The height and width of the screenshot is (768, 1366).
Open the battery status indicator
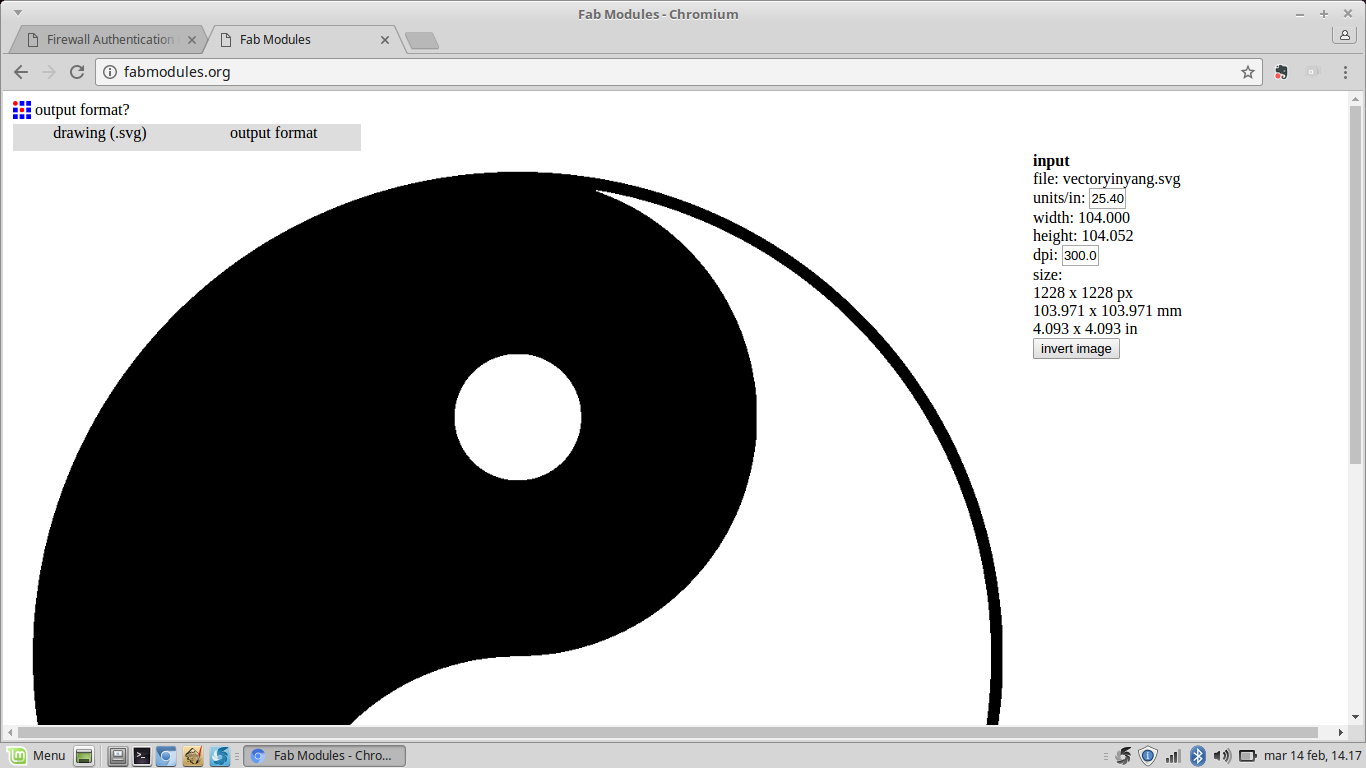click(x=1247, y=756)
